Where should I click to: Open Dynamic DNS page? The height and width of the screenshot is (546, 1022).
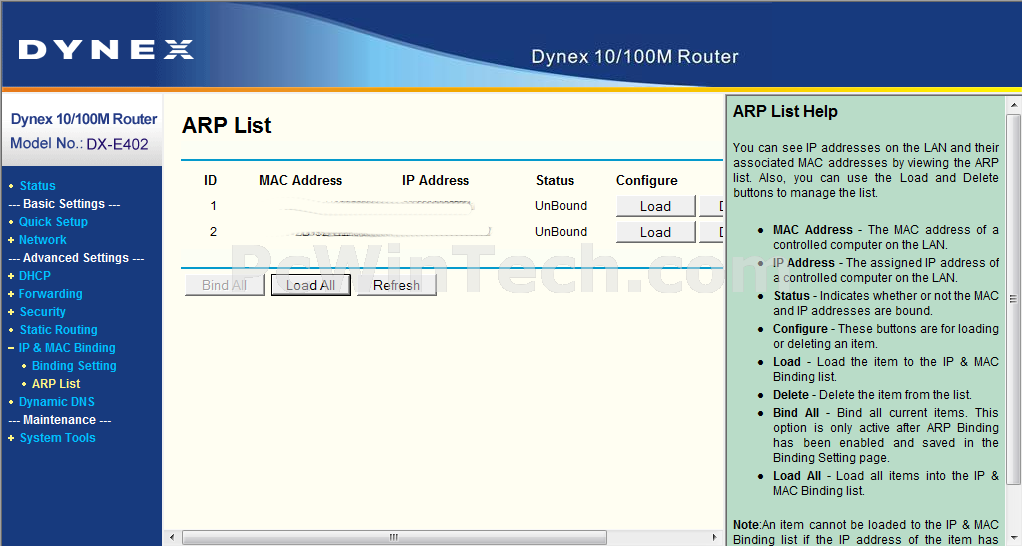pyautogui.click(x=57, y=402)
